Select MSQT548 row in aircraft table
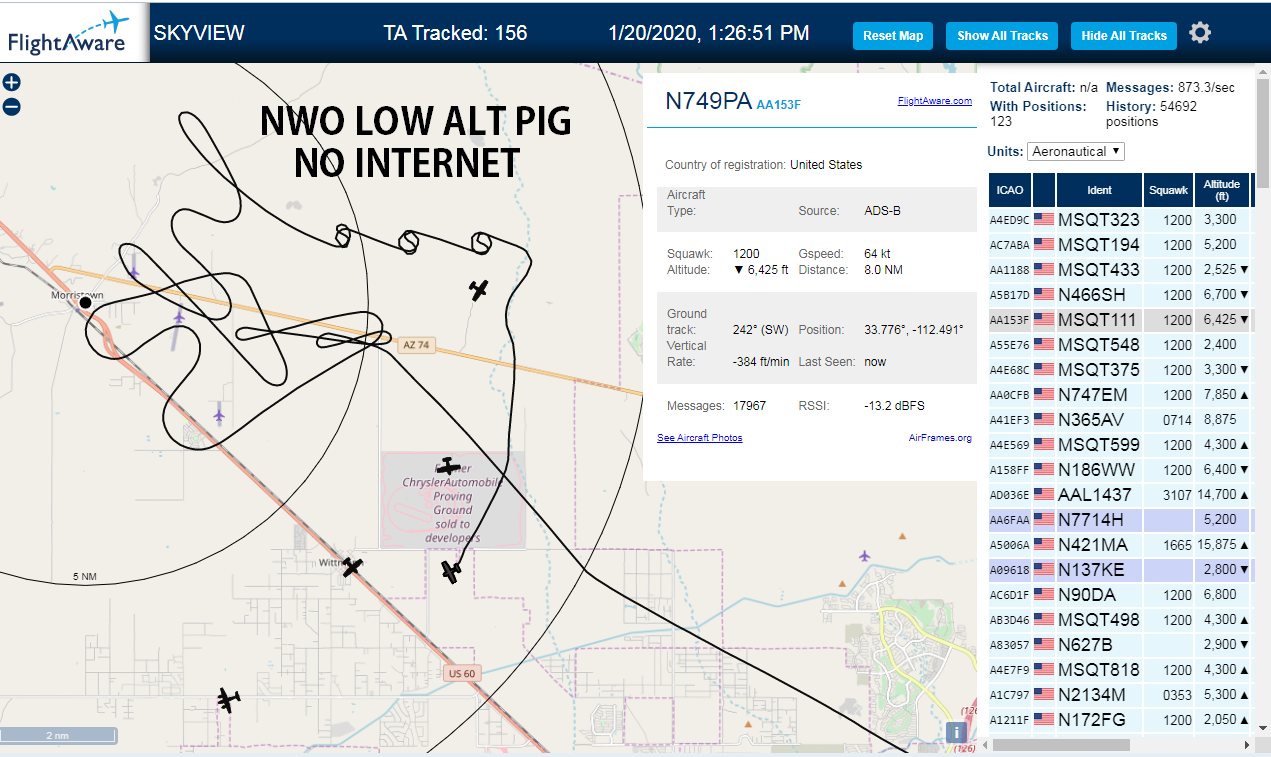This screenshot has width=1271, height=757. point(1119,344)
